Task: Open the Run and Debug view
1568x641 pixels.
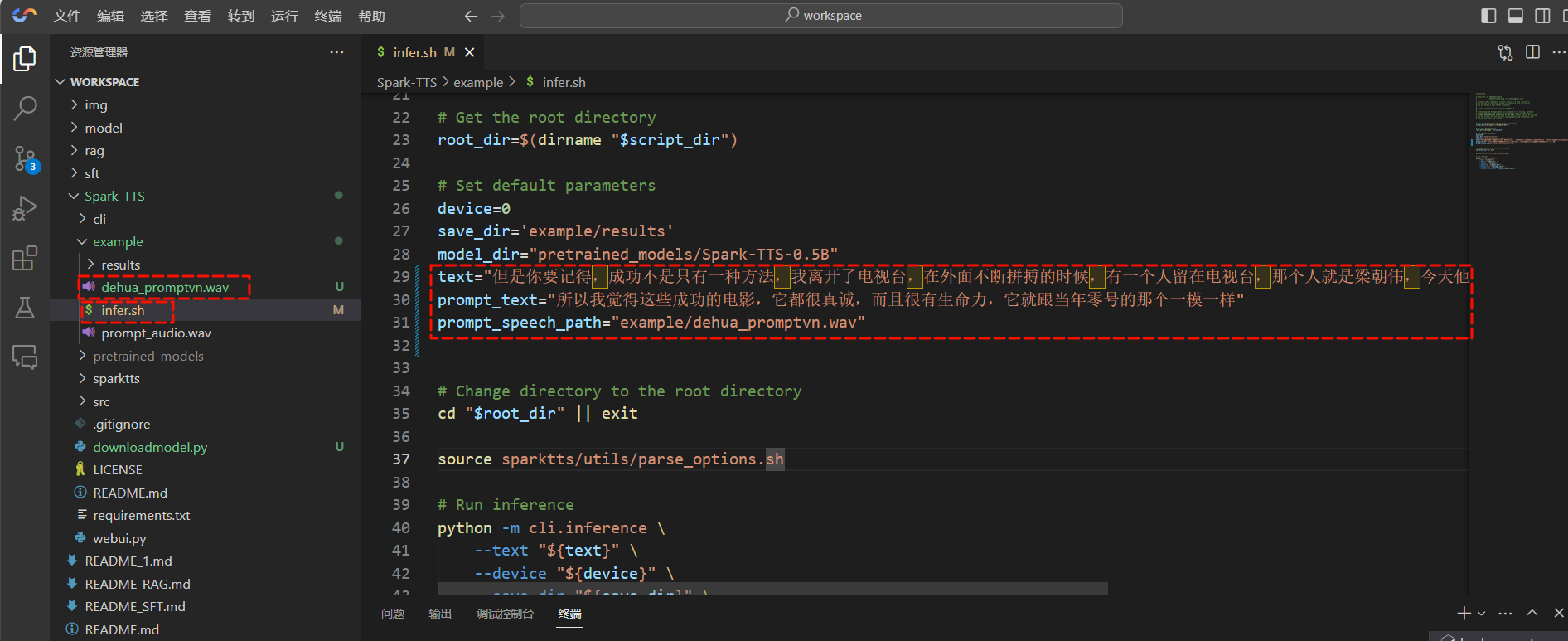Action: pos(25,208)
